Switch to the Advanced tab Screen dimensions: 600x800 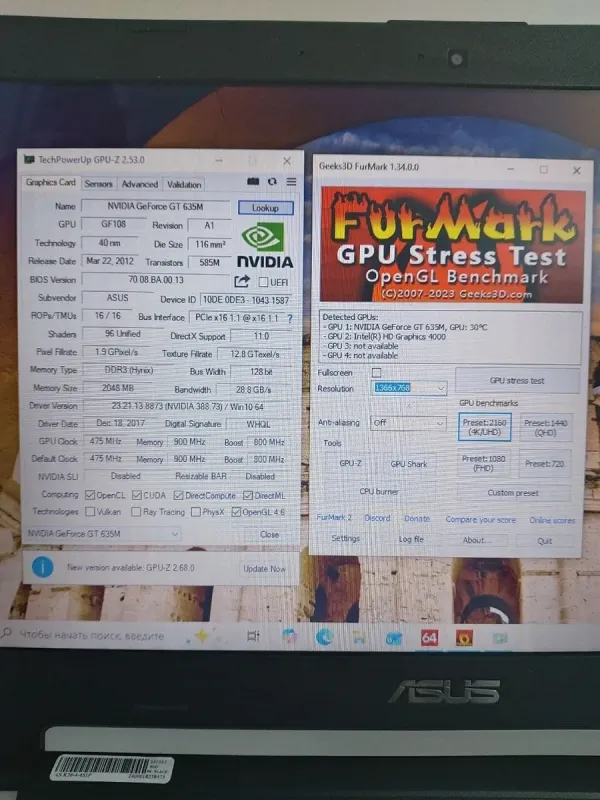[x=139, y=184]
